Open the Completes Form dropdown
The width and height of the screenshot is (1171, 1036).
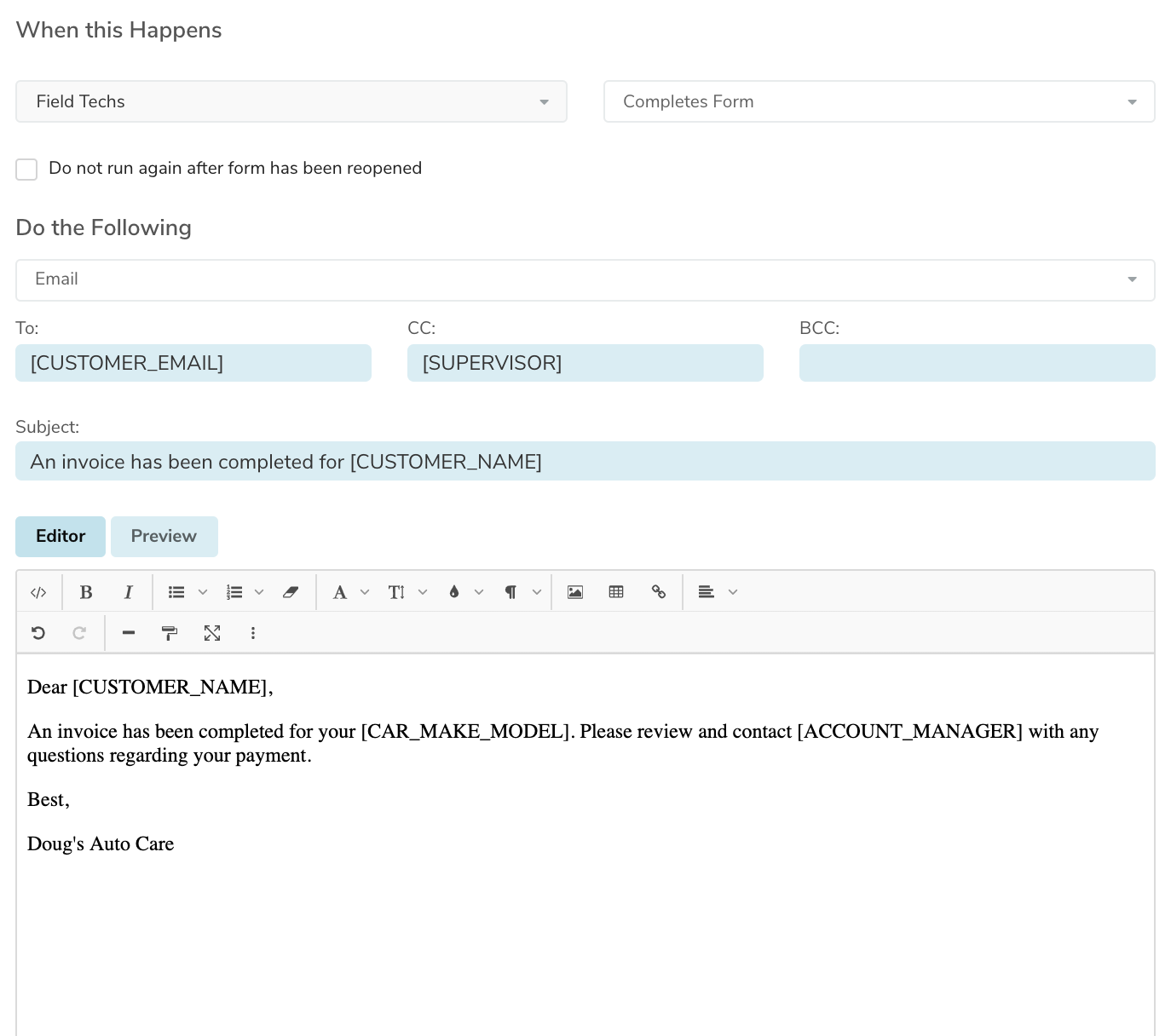[x=1132, y=101]
